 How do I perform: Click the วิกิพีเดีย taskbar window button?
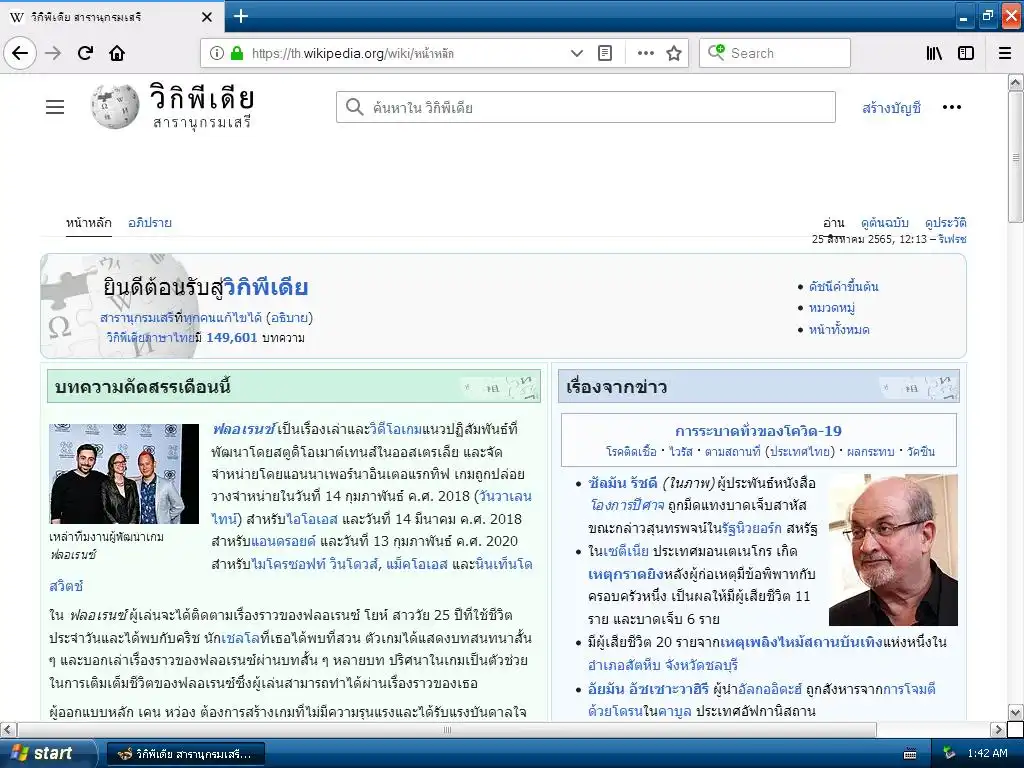pyautogui.click(x=185, y=754)
